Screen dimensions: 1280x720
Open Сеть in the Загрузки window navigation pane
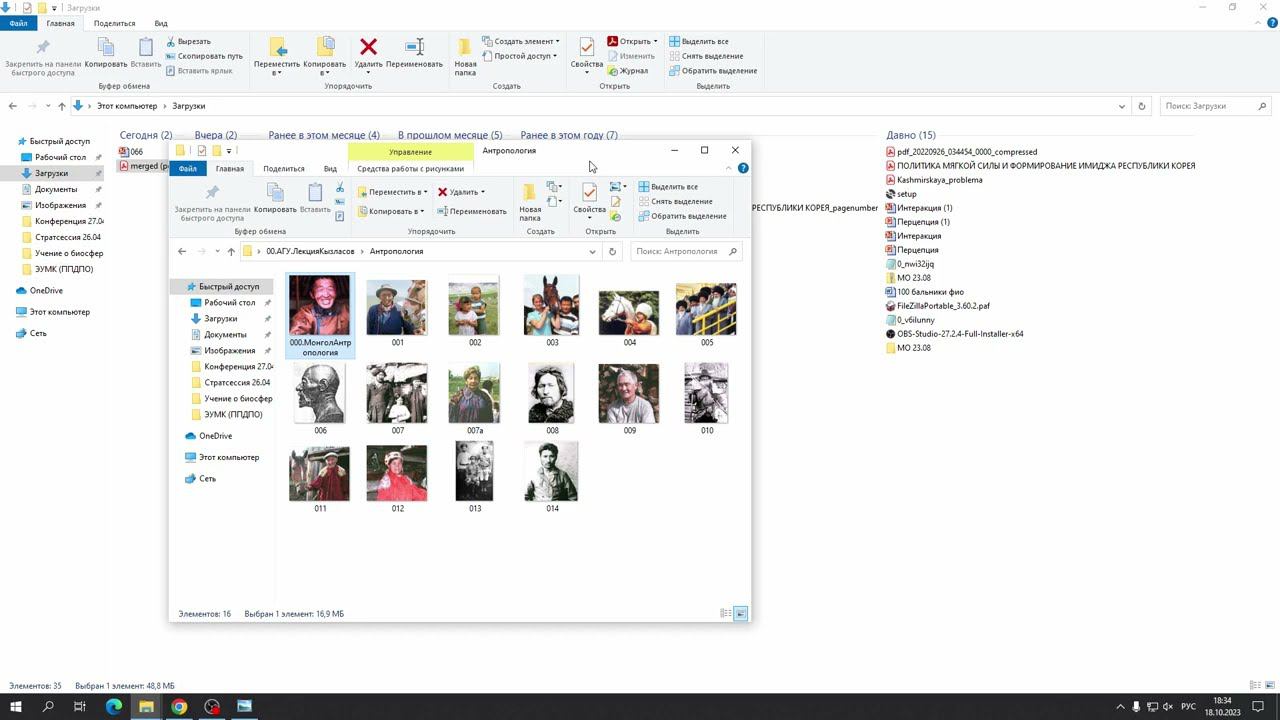point(38,333)
